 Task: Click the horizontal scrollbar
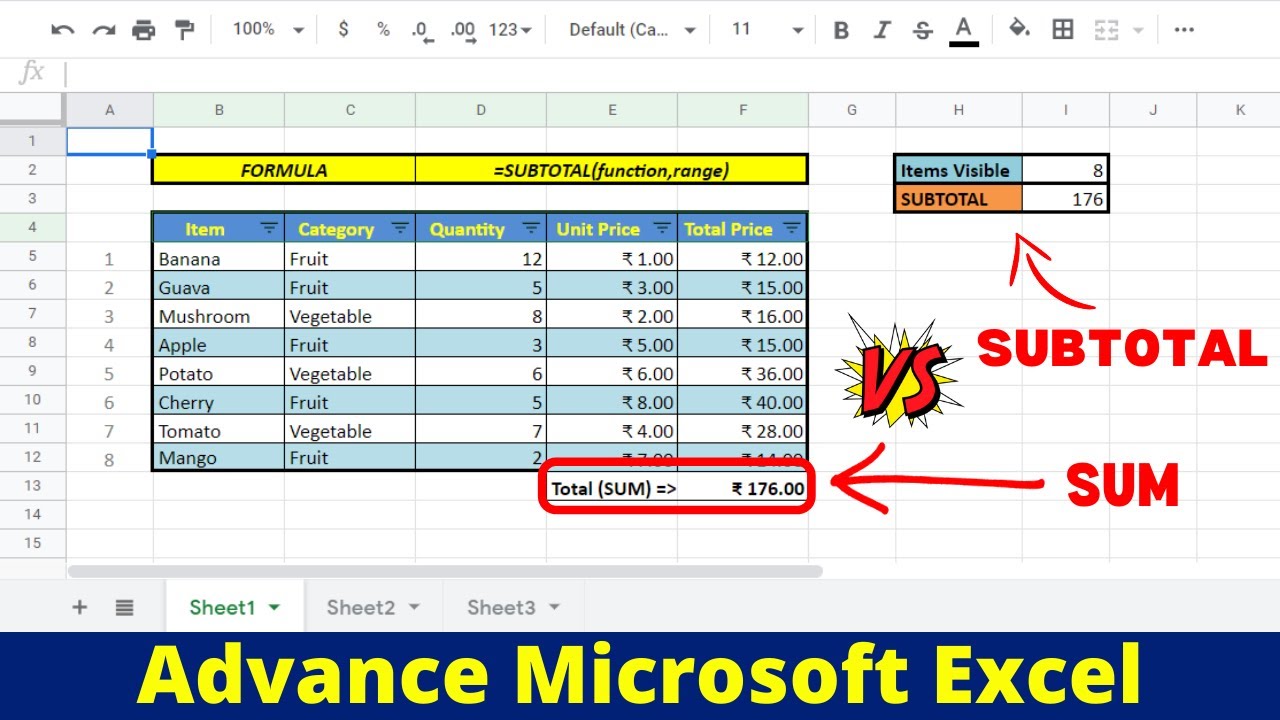point(445,572)
